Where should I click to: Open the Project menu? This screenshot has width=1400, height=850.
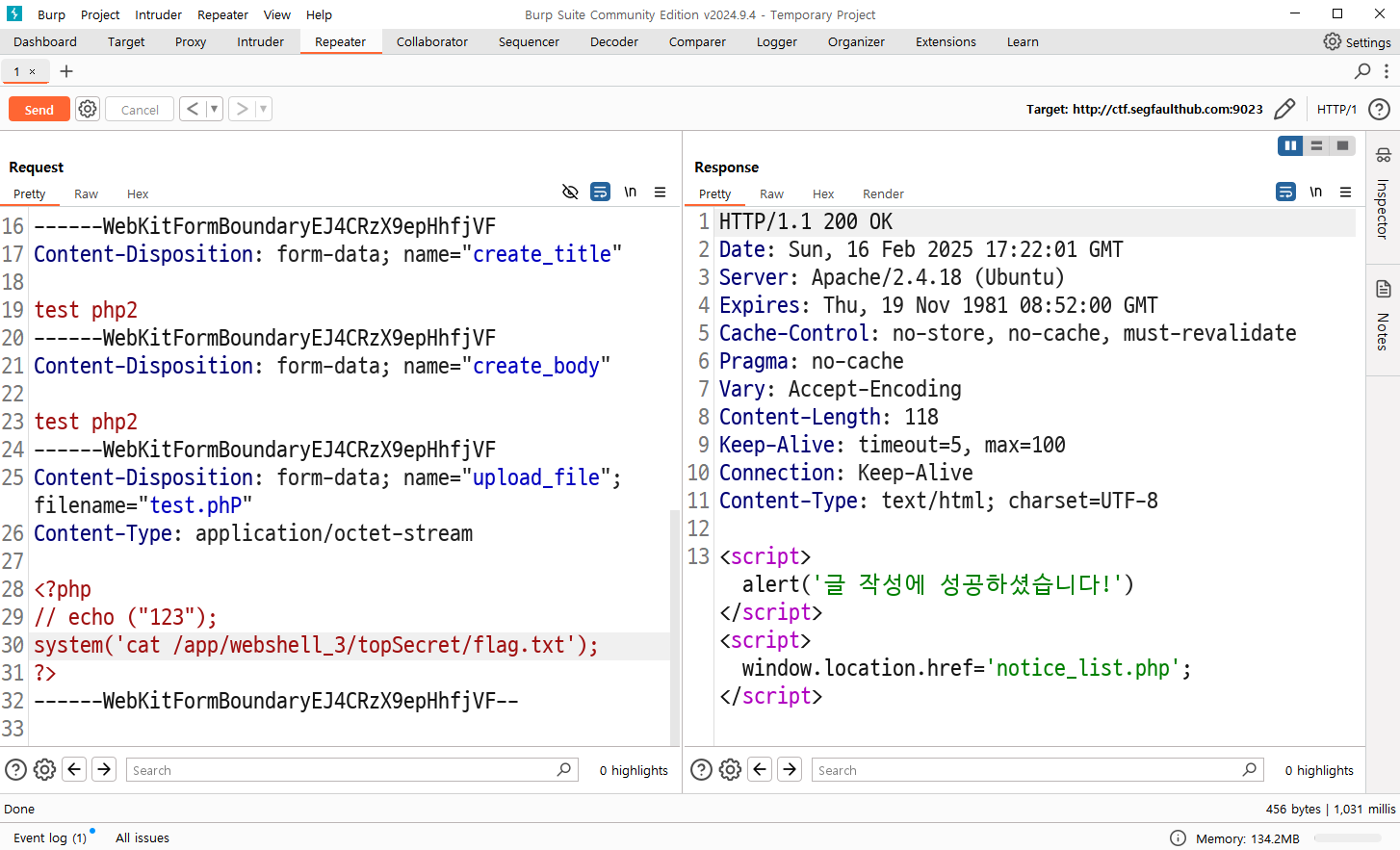pyautogui.click(x=100, y=14)
